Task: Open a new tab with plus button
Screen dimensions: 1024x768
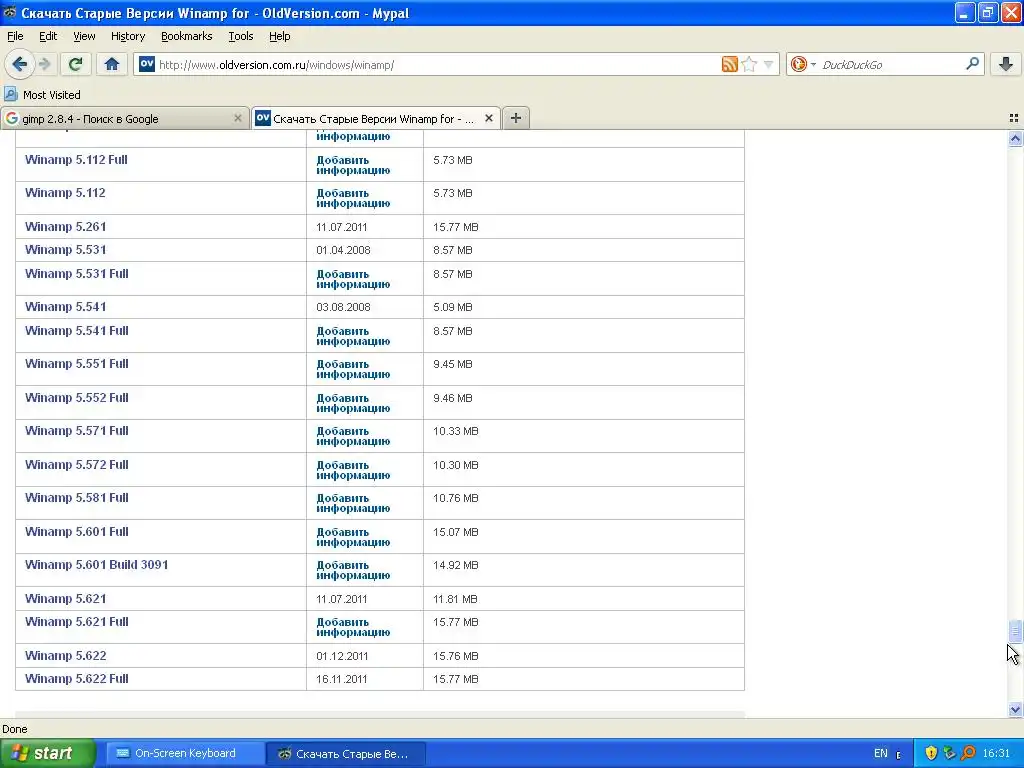Action: (515, 118)
